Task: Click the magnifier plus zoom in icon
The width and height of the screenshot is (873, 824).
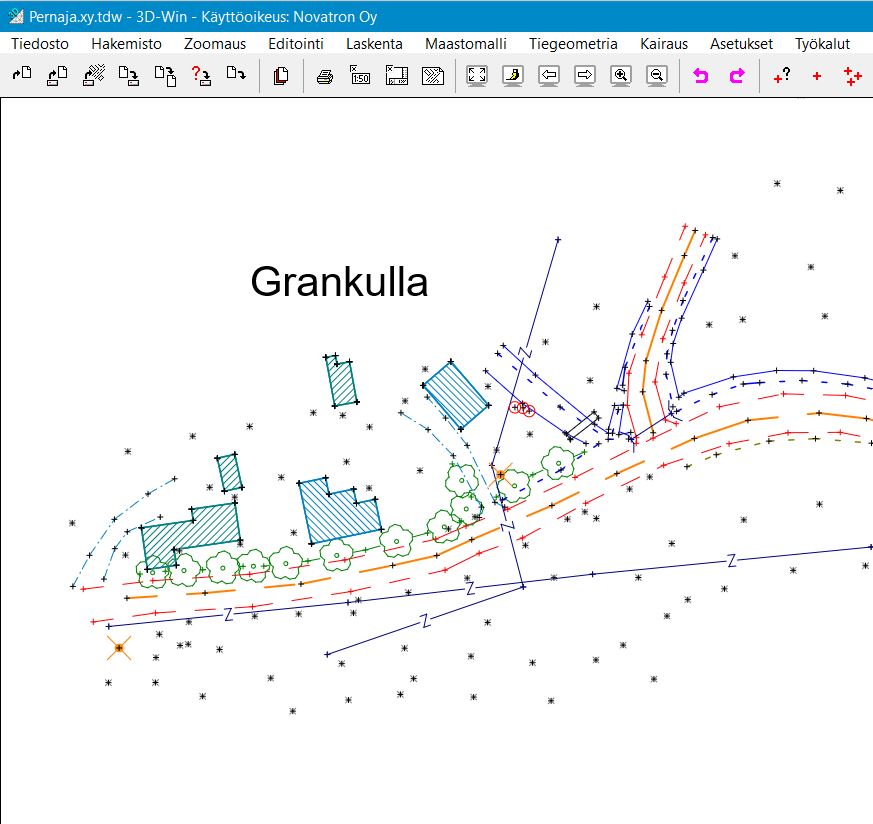Action: pos(621,76)
